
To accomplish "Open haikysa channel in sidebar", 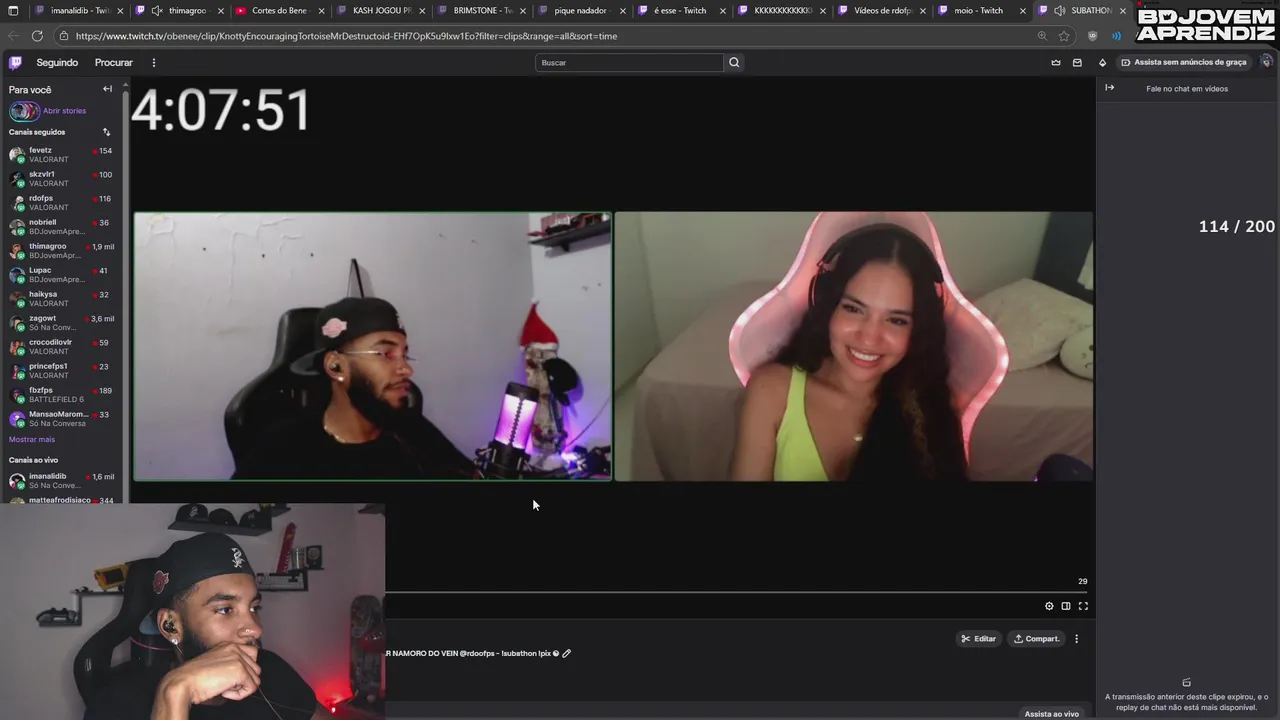I will pyautogui.click(x=62, y=298).
